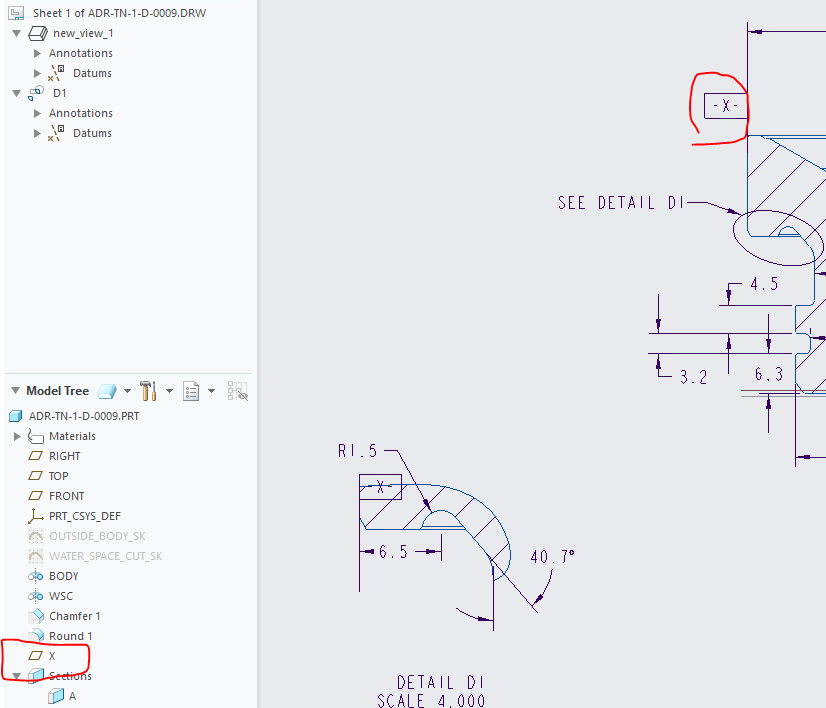Select the 40.7° angle dimension
The image size is (826, 708).
click(552, 557)
